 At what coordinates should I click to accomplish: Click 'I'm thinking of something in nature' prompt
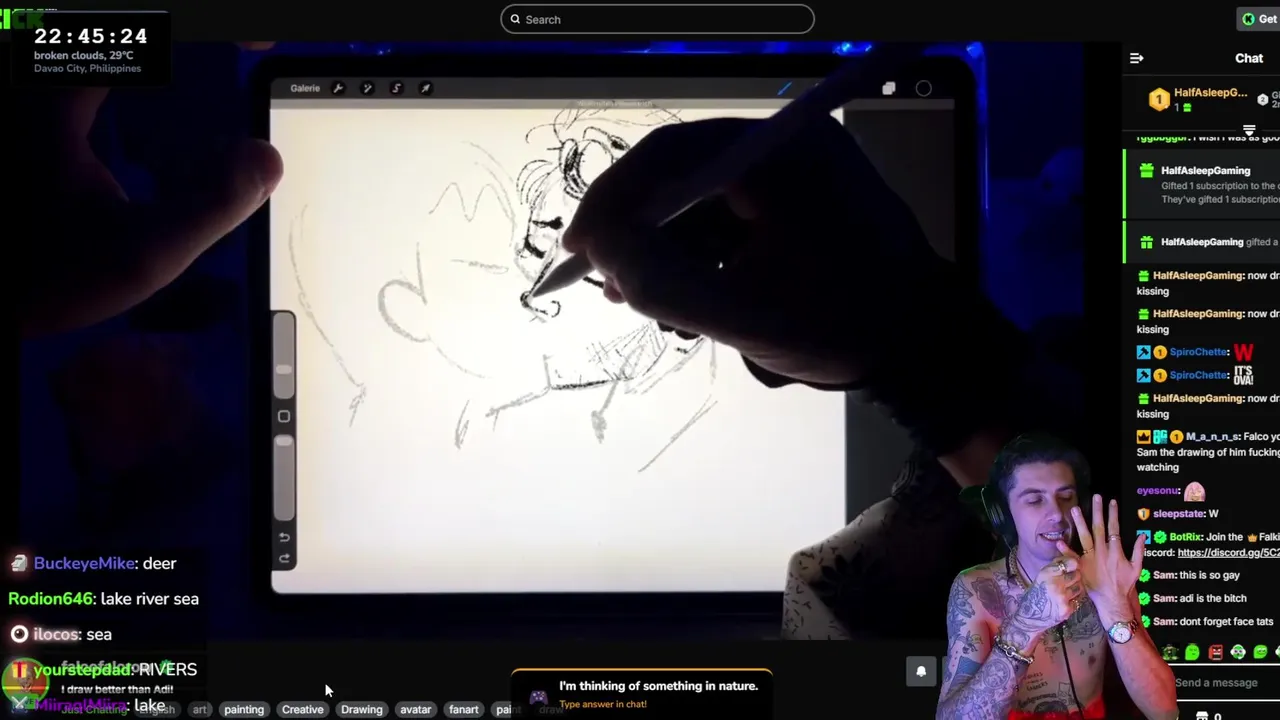tap(658, 686)
